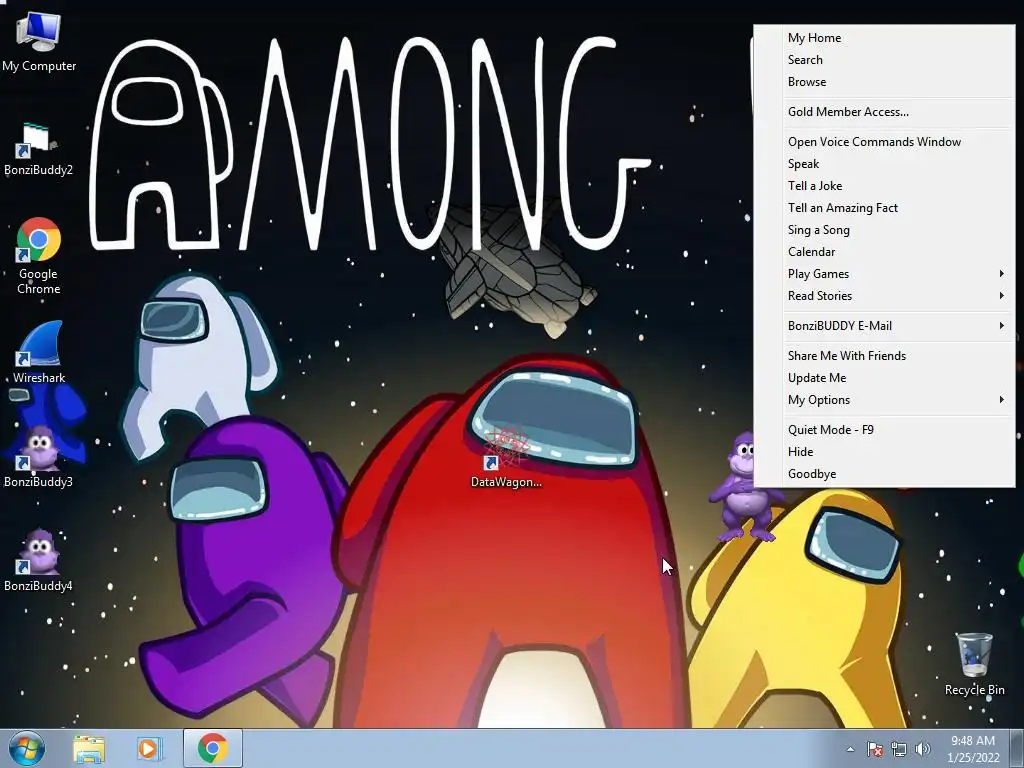
Task: Switch to Chrome on the taskbar
Action: point(213,748)
